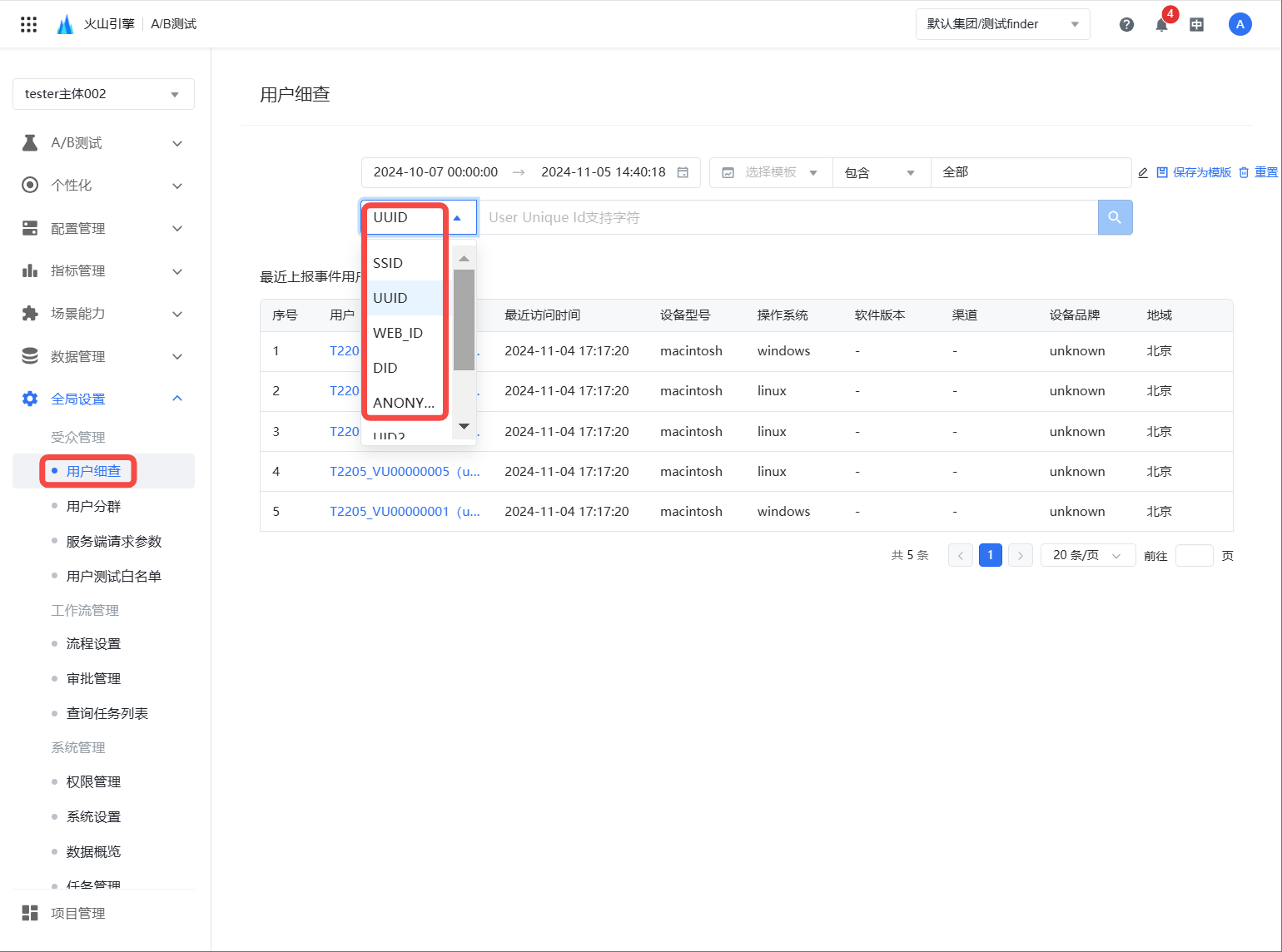Click the User Unique Id search field

pyautogui.click(x=788, y=217)
